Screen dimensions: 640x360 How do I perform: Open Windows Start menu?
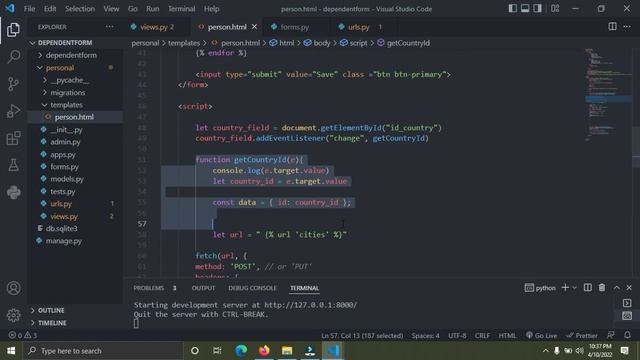tap(11, 351)
